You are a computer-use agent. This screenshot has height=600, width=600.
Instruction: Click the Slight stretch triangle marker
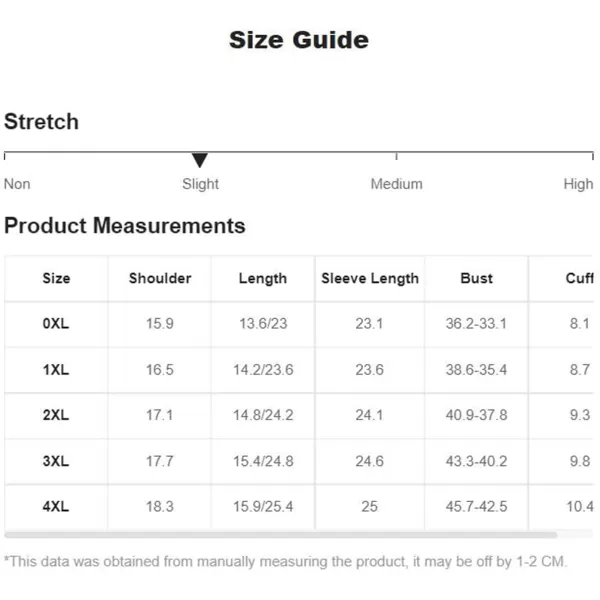(x=199, y=160)
